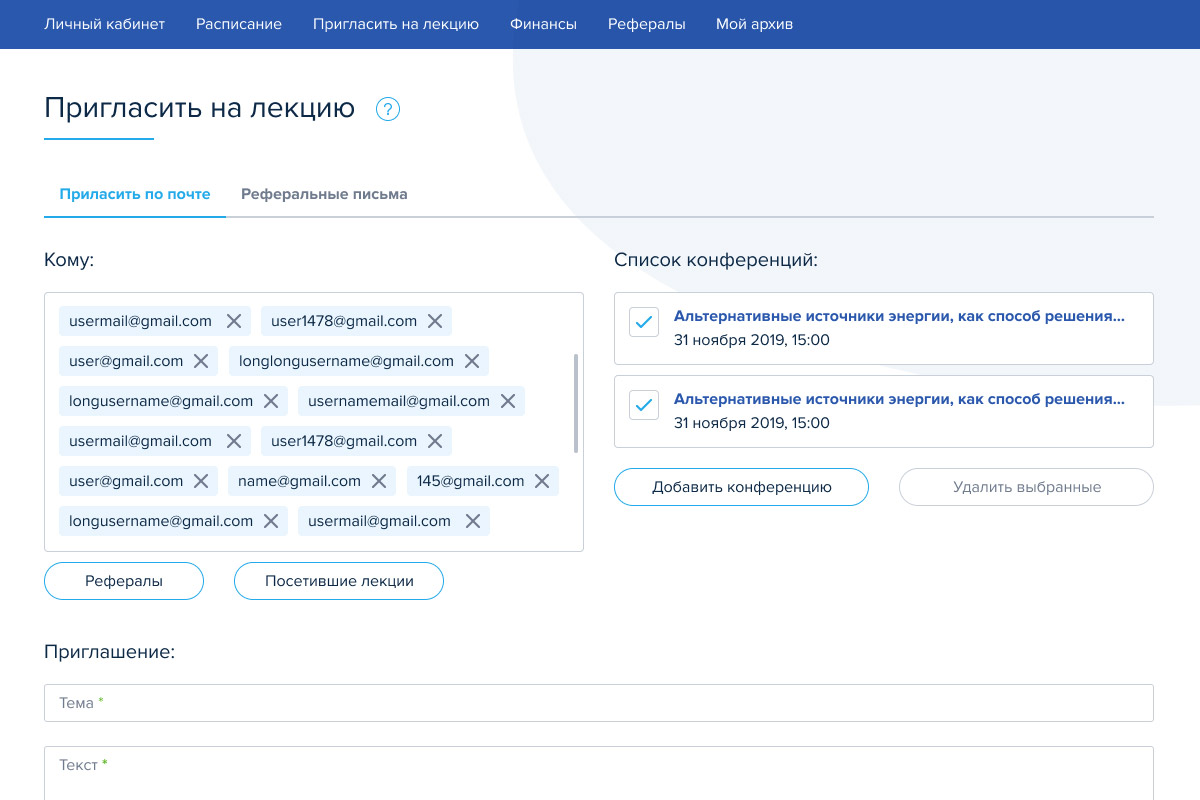Delete the usernamemail@gmail.com recipient chip
The image size is (1200, 800).
(x=508, y=401)
